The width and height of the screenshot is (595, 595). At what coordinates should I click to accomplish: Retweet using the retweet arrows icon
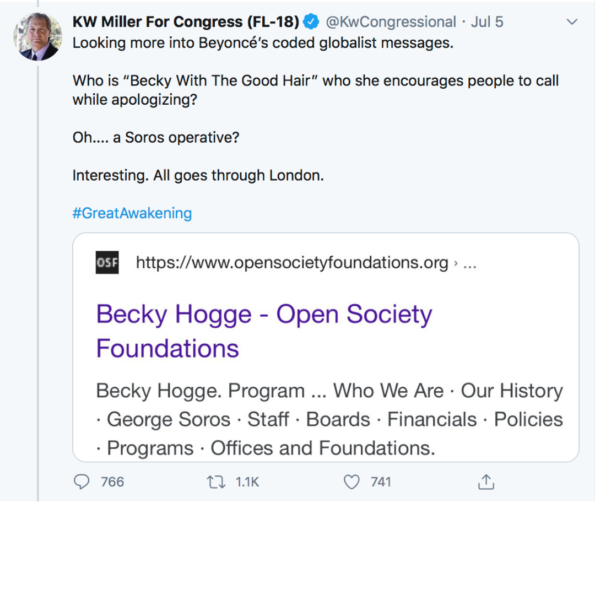(x=216, y=482)
